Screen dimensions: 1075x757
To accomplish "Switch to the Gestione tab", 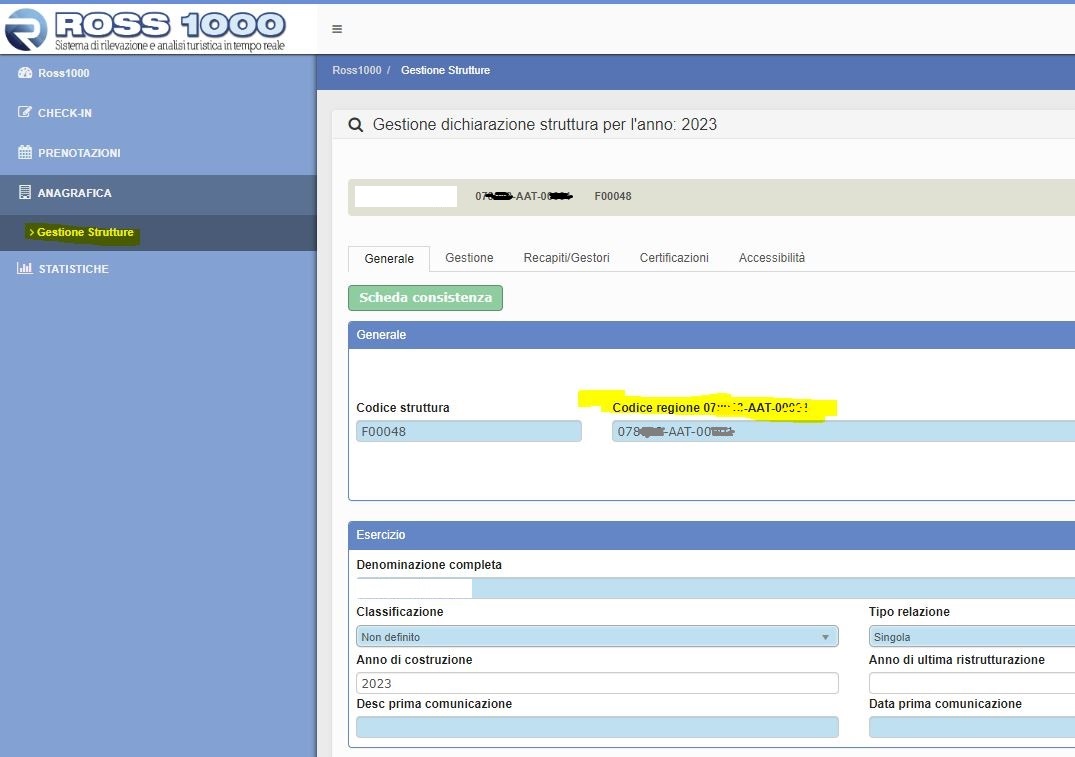I will pyautogui.click(x=469, y=258).
